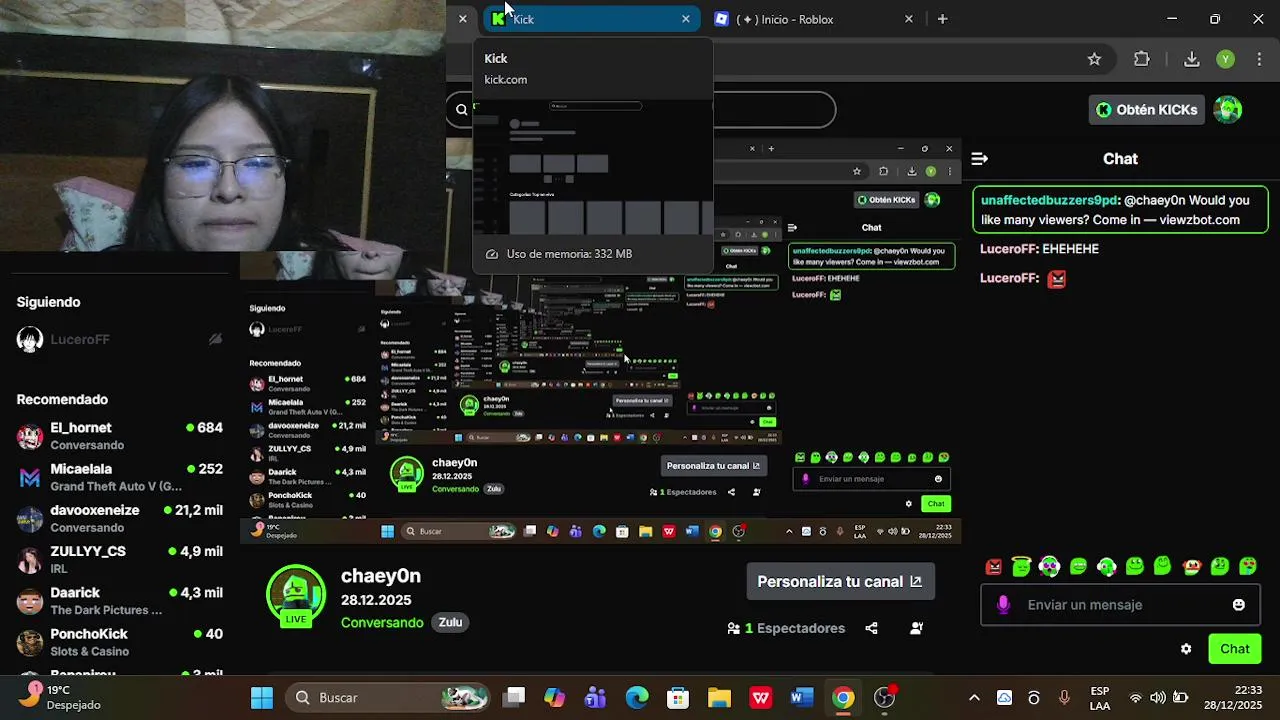Insert the orange-faced emote

[x=1192, y=567]
